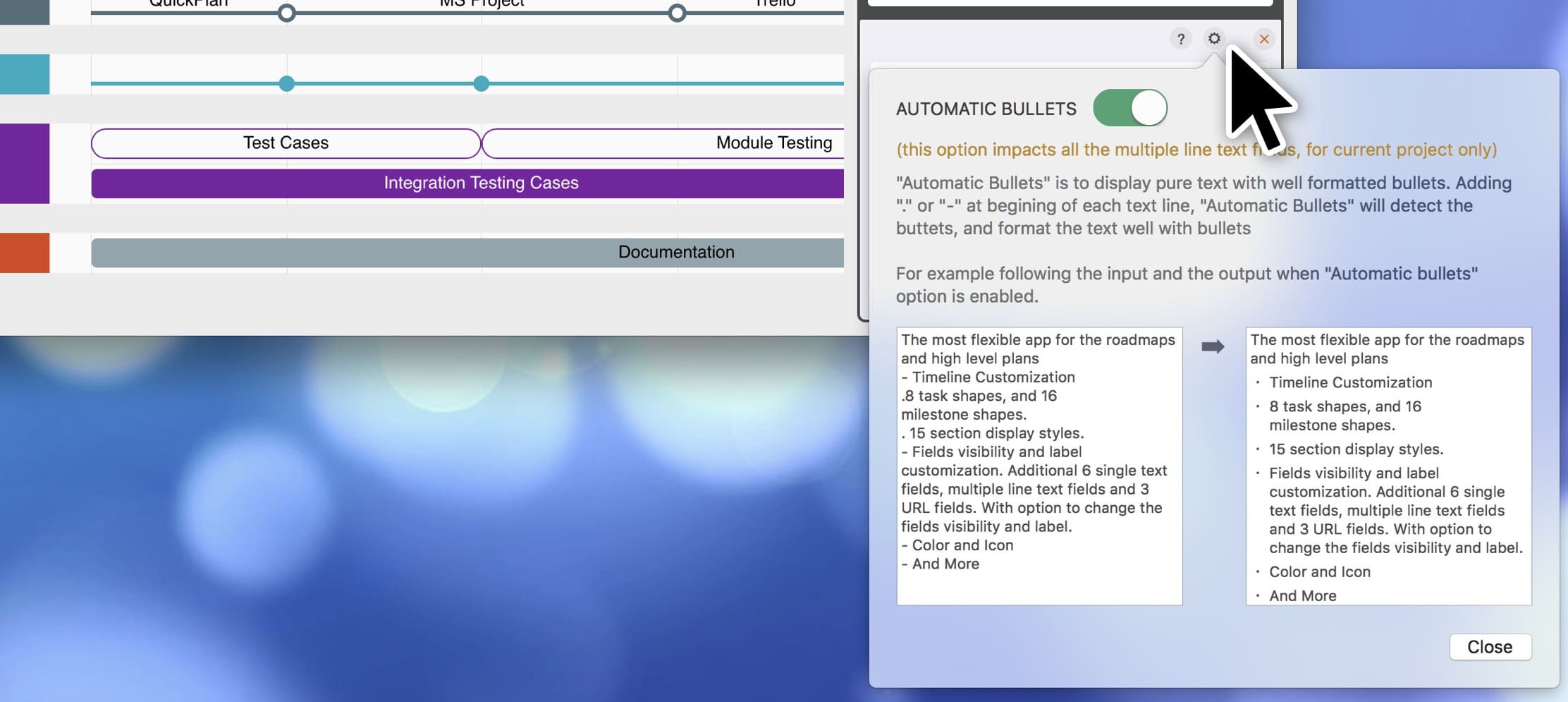Select the right teal milestone dot
This screenshot has height=702, width=1568.
pos(481,84)
